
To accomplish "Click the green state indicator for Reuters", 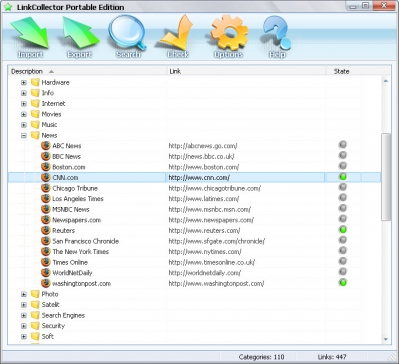I will (x=343, y=229).
